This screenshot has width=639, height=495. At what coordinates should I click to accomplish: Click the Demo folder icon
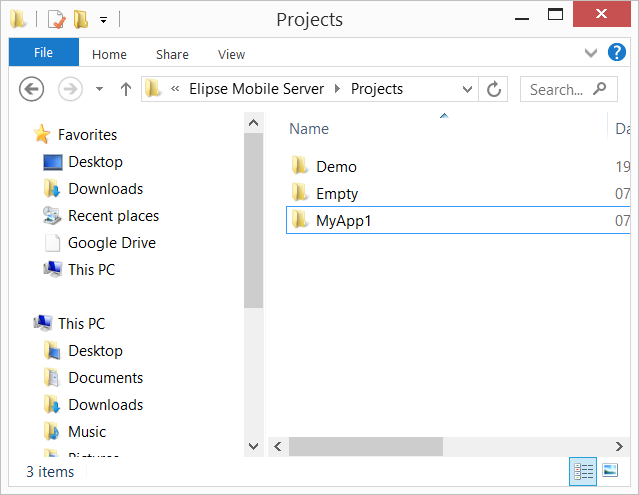pos(300,165)
